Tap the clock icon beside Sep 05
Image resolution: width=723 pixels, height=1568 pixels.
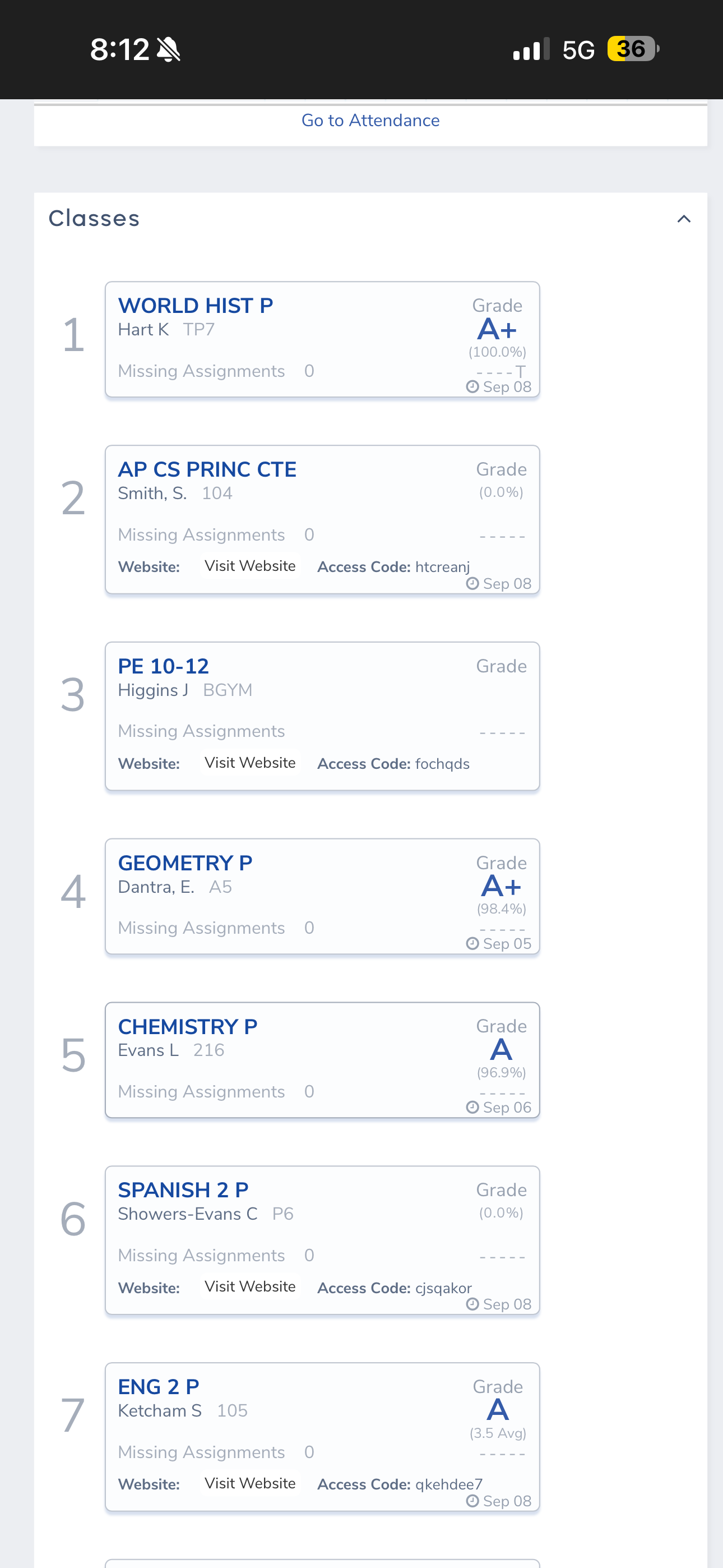[472, 943]
